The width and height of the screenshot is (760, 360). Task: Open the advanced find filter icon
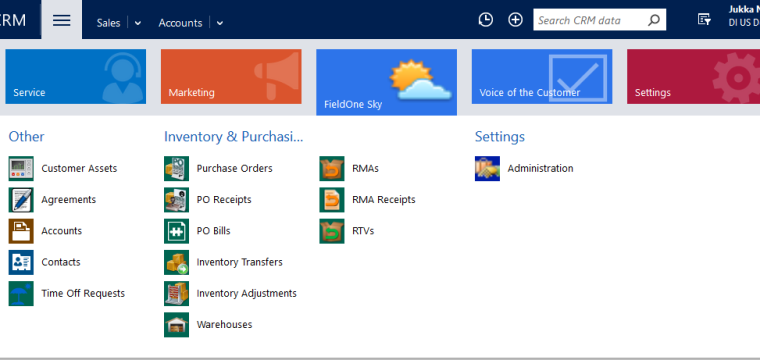click(704, 20)
